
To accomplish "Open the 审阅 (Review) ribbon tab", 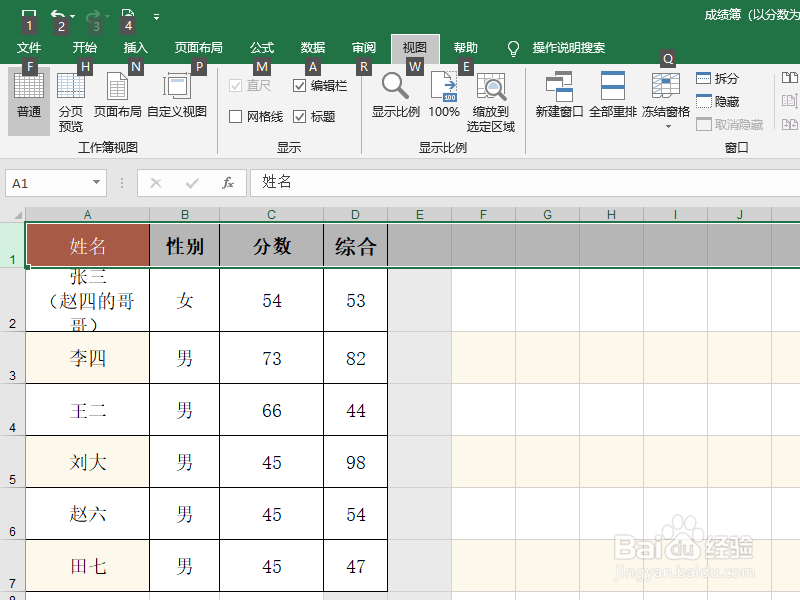I will pos(363,47).
